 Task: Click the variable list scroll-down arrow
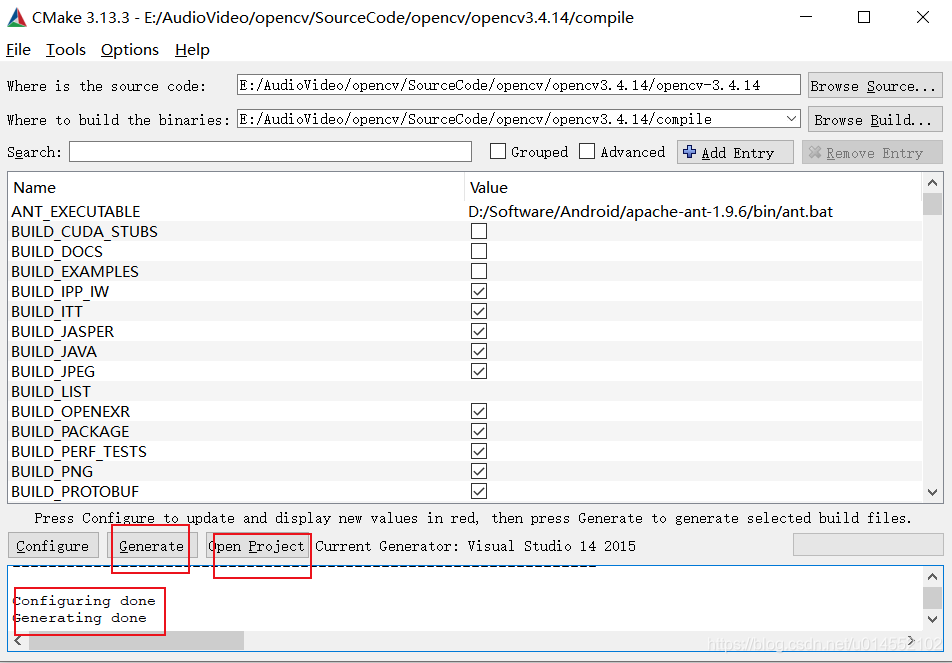pyautogui.click(x=933, y=492)
